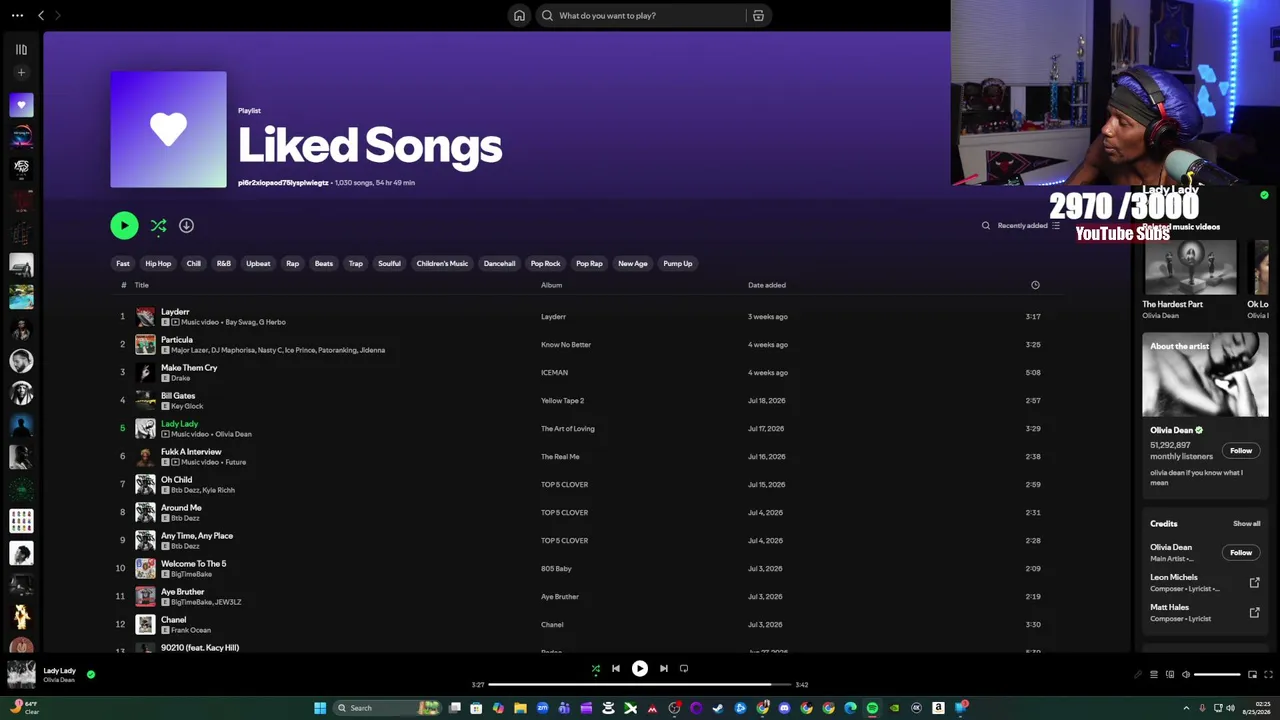The height and width of the screenshot is (720, 1280).
Task: Select the New Age filter chip
Action: 633,263
